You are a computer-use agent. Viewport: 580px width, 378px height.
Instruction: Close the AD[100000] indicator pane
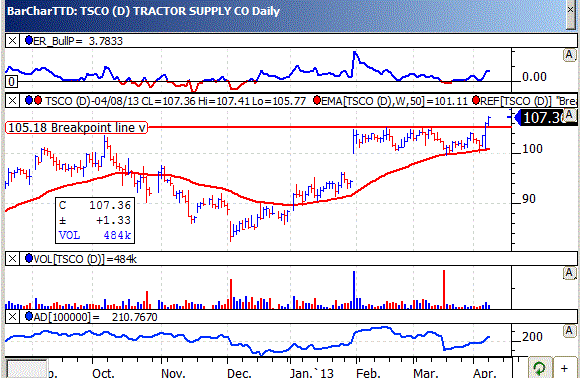(12, 317)
